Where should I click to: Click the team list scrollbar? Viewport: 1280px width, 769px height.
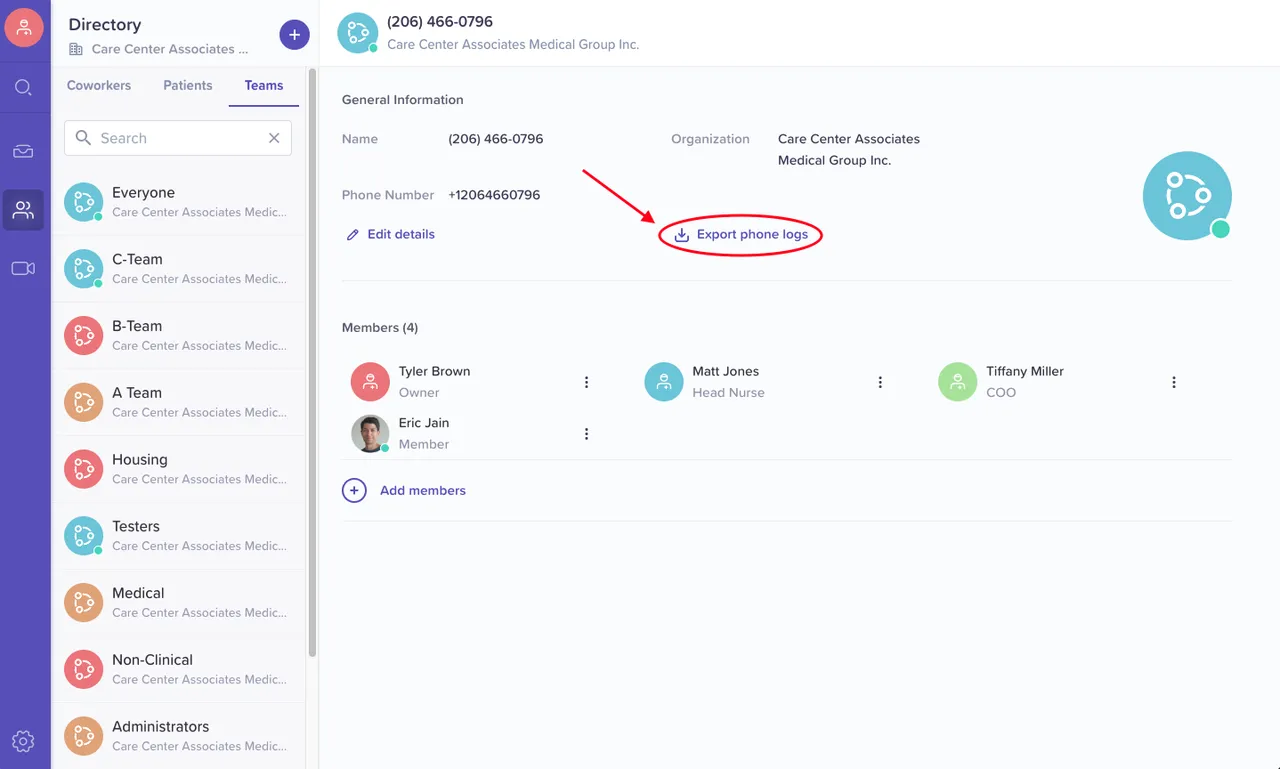coord(313,364)
